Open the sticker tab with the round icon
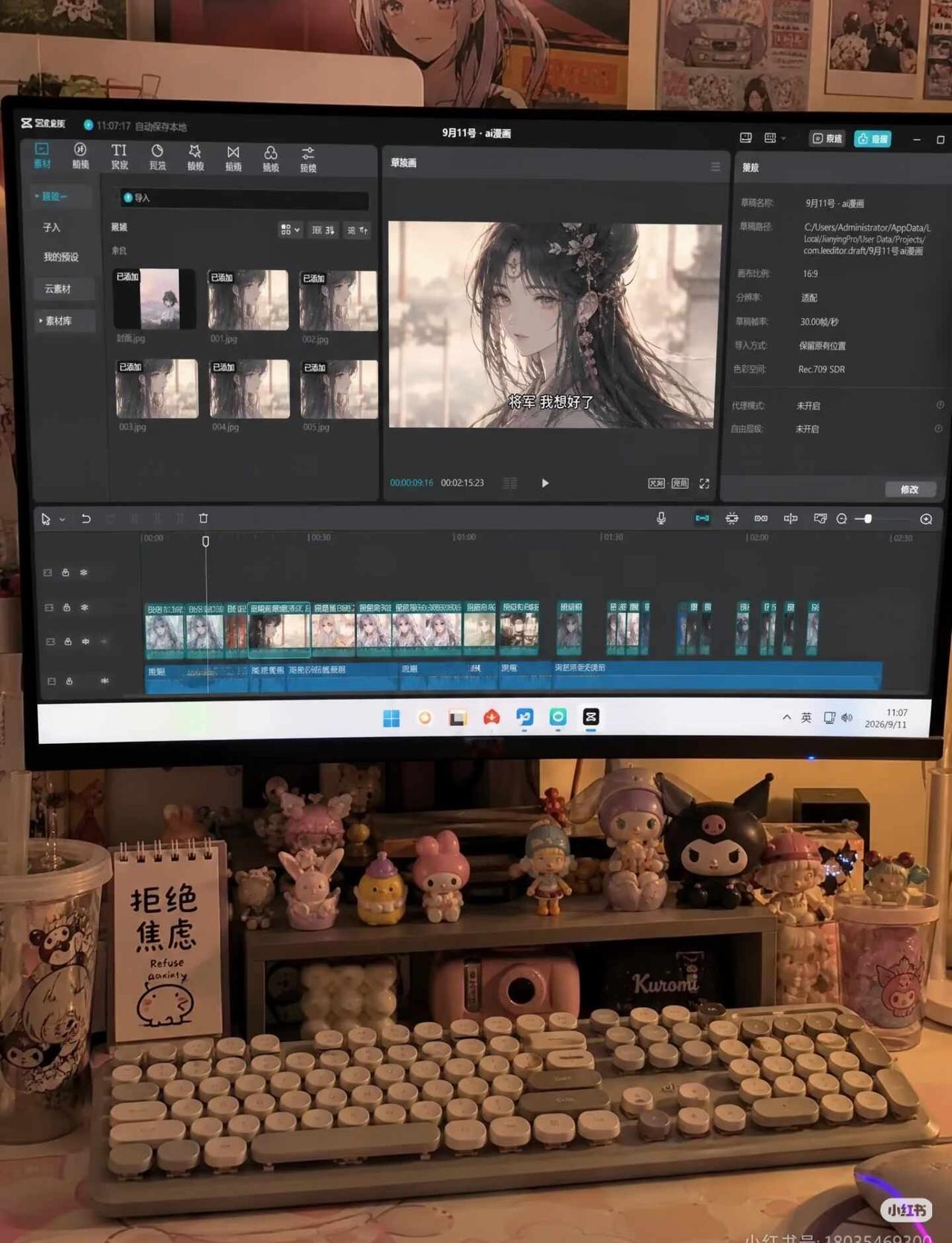The image size is (952, 1243). (157, 157)
